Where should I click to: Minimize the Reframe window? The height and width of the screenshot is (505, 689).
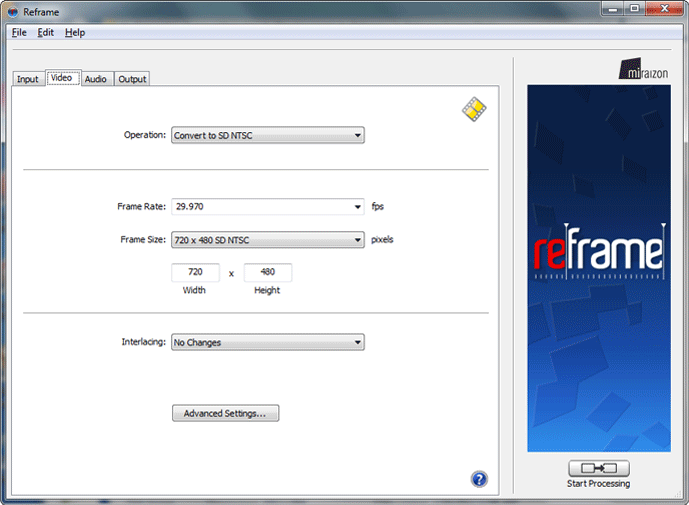tap(613, 8)
